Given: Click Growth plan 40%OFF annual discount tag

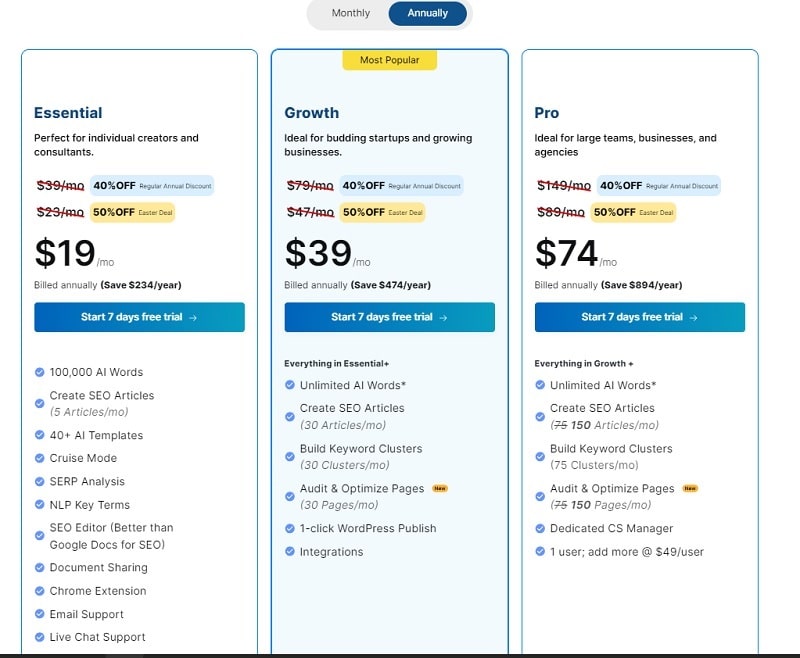Looking at the screenshot, I should (402, 185).
